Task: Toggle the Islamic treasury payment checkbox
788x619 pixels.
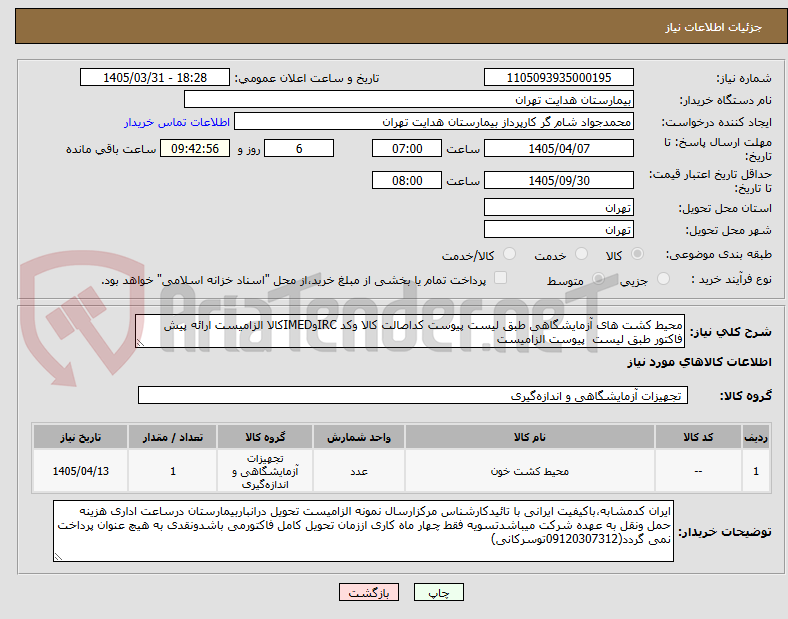Action: point(501,278)
